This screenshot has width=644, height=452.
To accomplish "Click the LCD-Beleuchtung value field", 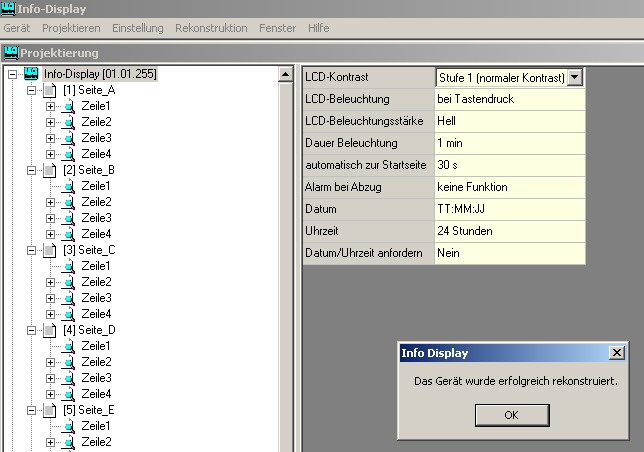I will [x=510, y=99].
